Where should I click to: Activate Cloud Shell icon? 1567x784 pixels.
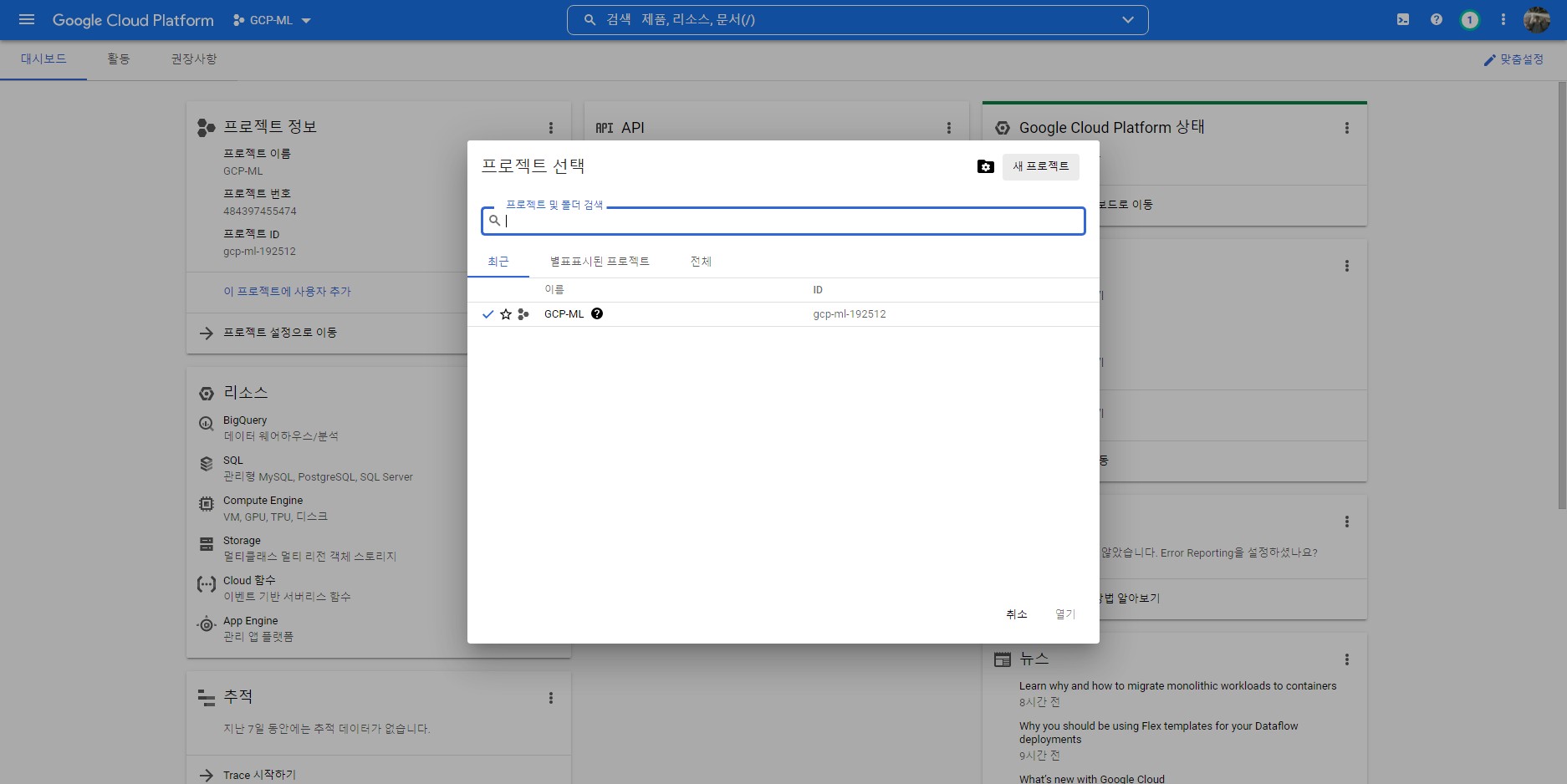tap(1403, 19)
